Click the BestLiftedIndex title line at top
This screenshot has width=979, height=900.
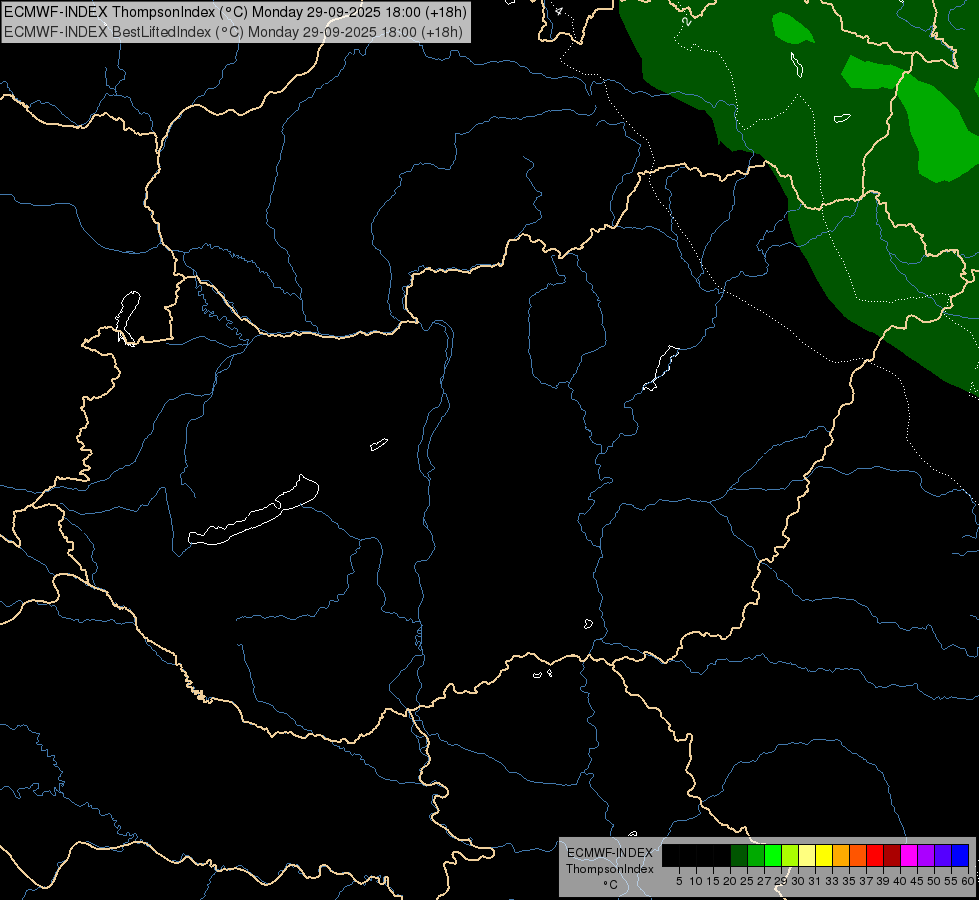[x=234, y=31]
